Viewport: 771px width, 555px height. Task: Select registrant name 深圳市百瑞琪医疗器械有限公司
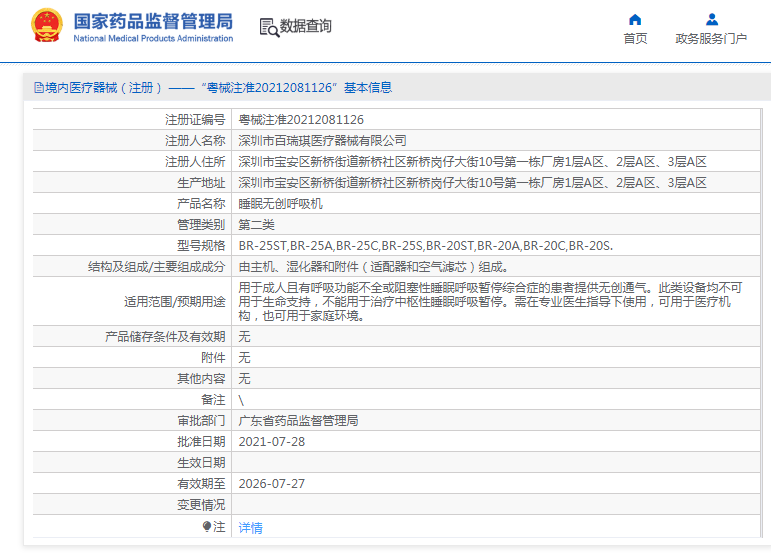322,140
